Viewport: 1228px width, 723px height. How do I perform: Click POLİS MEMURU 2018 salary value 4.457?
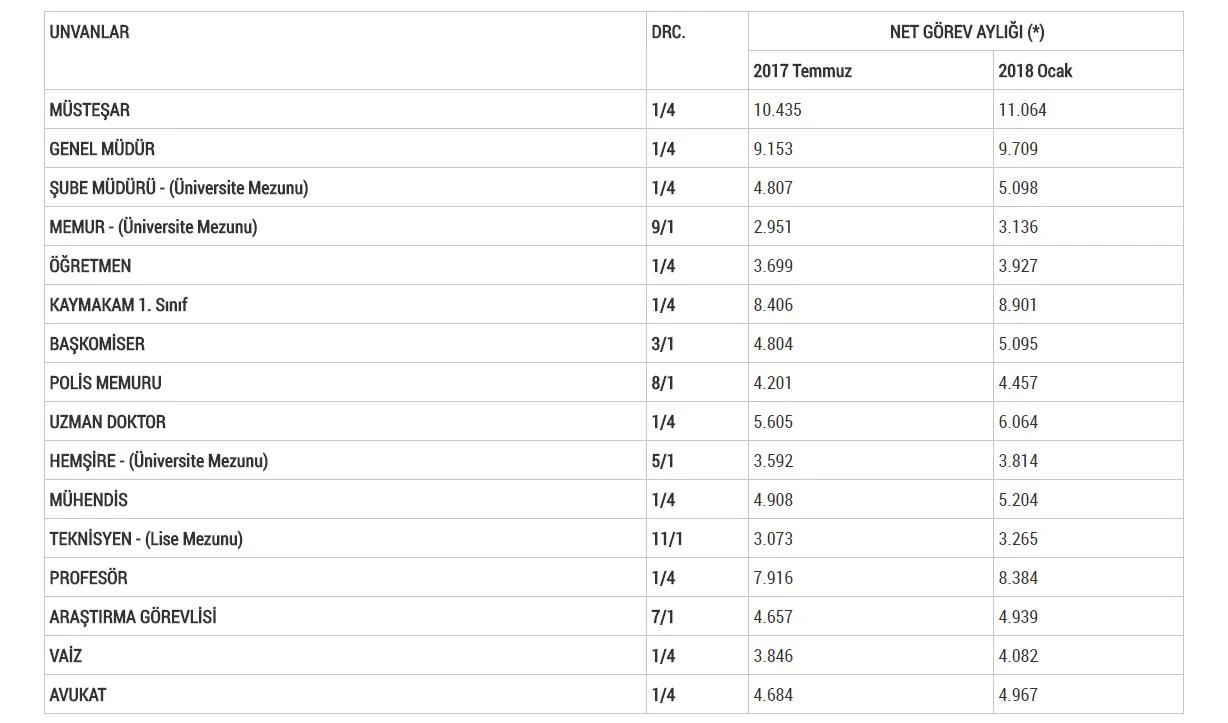1018,383
